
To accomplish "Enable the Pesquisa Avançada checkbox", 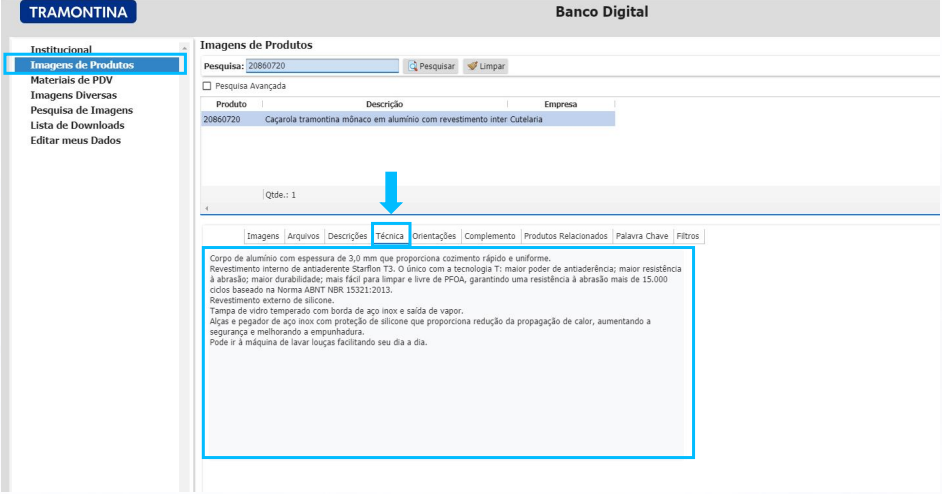I will click(x=207, y=86).
